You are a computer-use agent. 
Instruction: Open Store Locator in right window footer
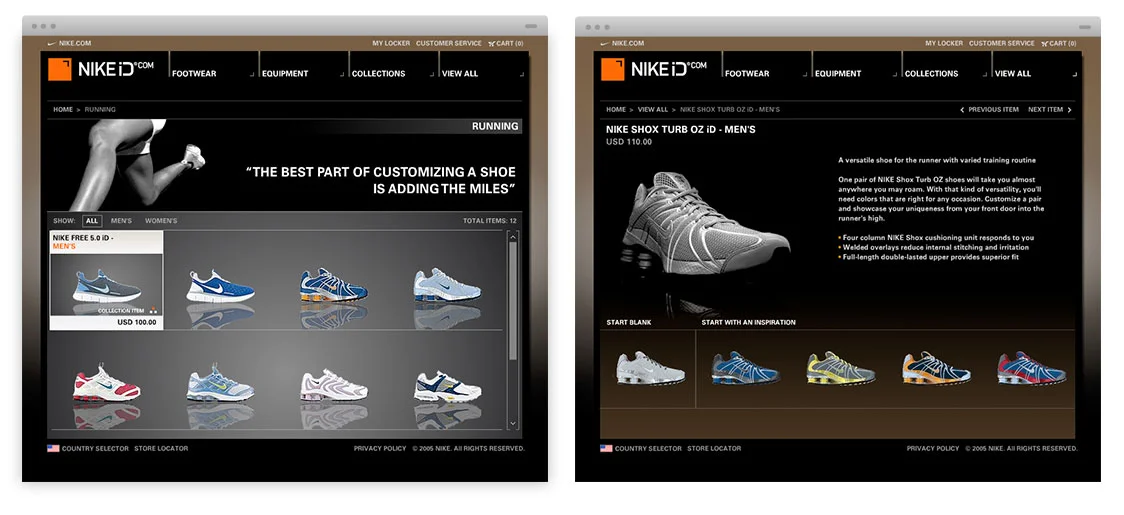pyautogui.click(x=714, y=448)
